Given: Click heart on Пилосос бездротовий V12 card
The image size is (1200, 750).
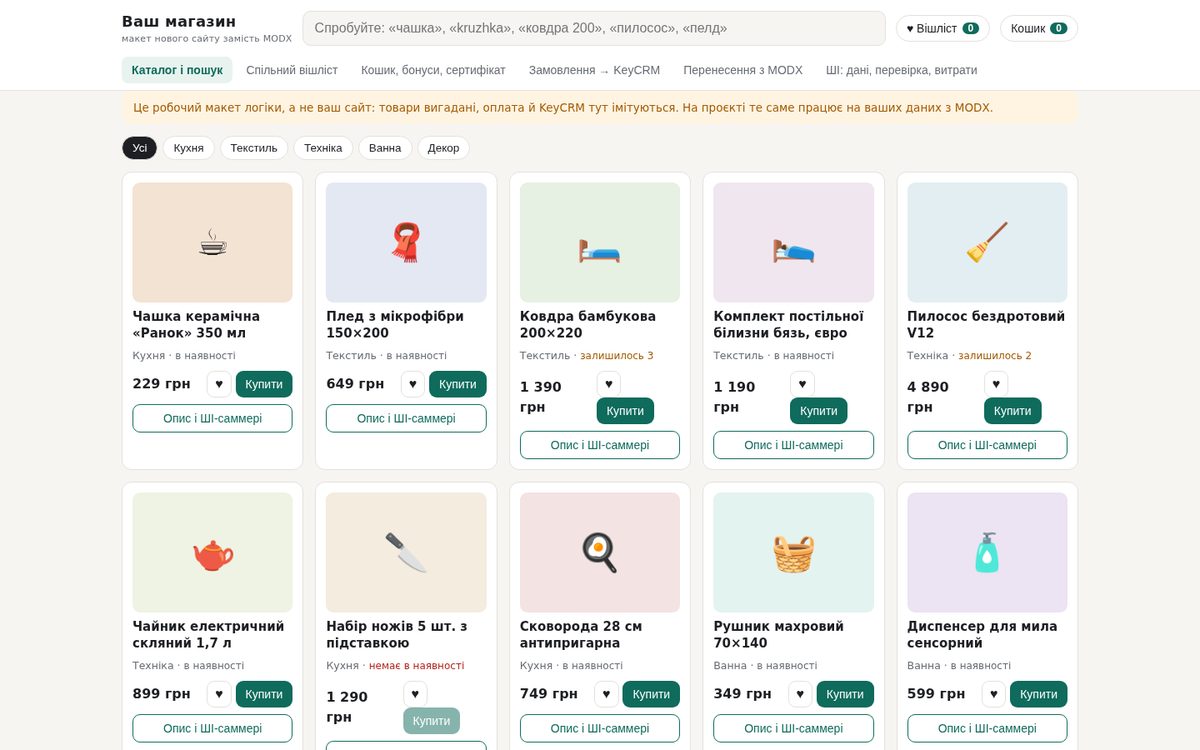Looking at the screenshot, I should click(x=996, y=384).
